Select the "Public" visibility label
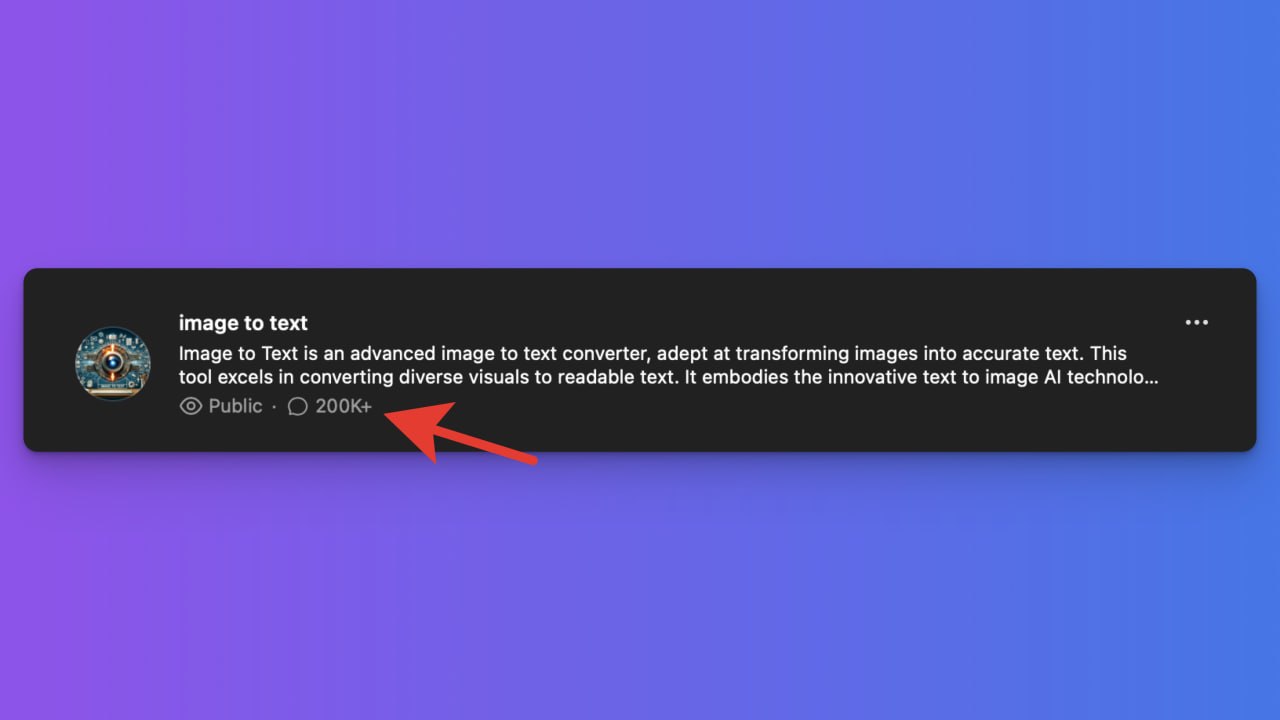The height and width of the screenshot is (720, 1280). tap(235, 406)
